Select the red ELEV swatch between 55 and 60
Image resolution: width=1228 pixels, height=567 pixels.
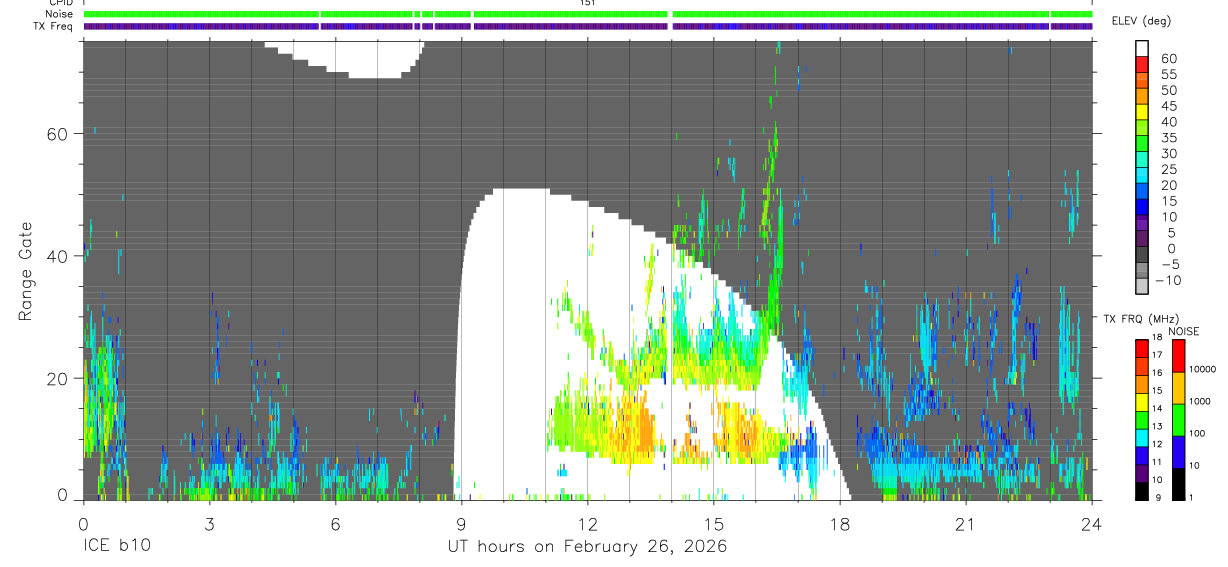(1141, 65)
